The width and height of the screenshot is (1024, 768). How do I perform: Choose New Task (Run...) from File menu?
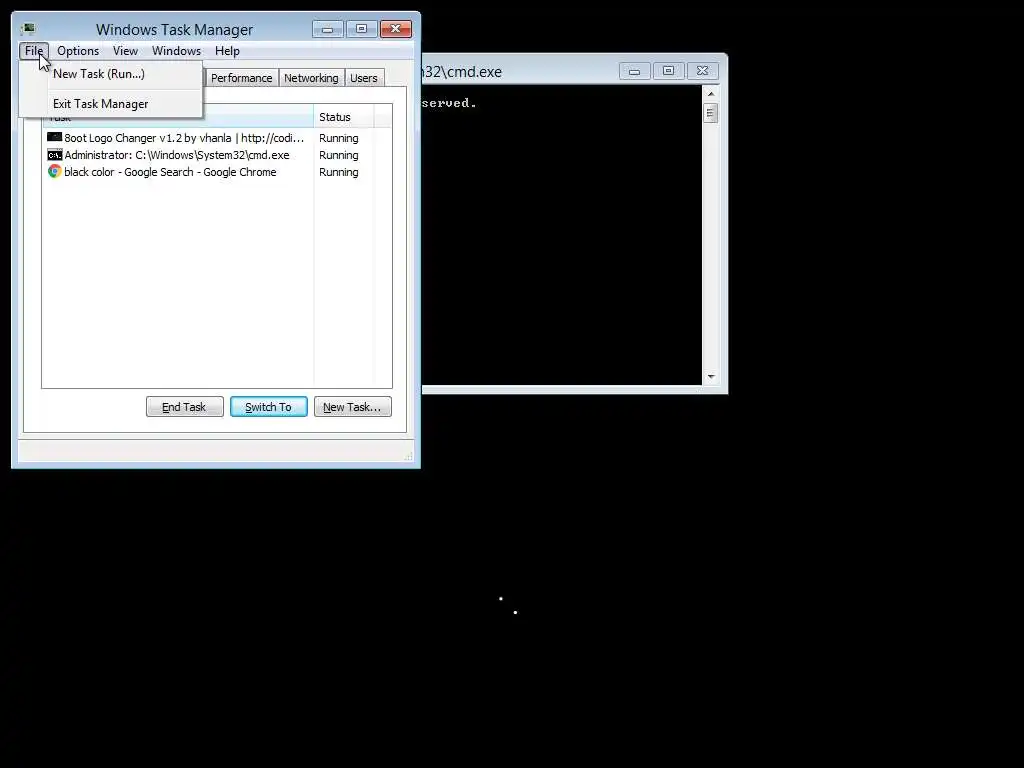[x=111, y=74]
